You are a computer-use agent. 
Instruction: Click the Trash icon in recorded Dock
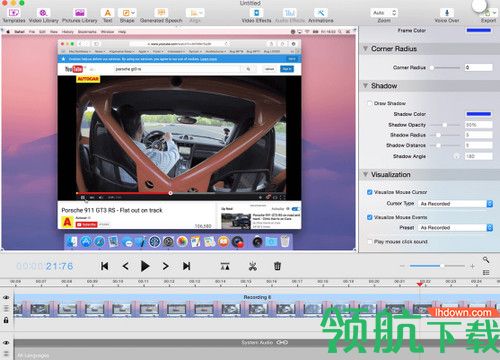(x=285, y=242)
